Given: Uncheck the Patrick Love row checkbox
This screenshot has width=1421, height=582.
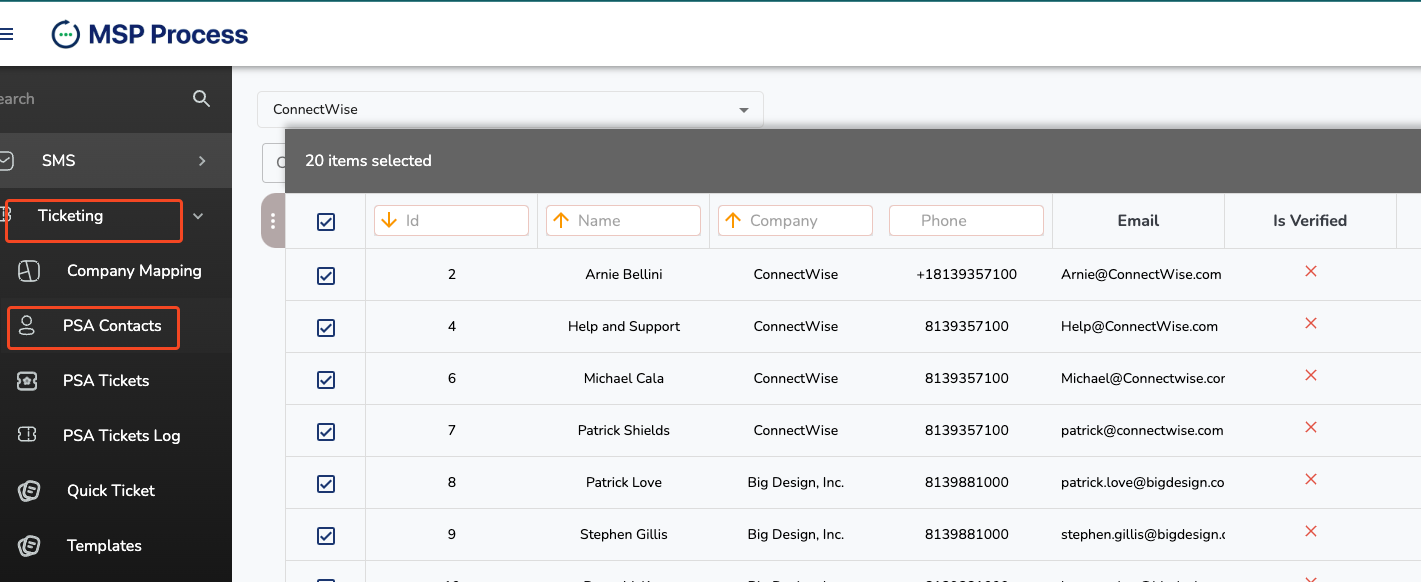Looking at the screenshot, I should click(x=326, y=484).
